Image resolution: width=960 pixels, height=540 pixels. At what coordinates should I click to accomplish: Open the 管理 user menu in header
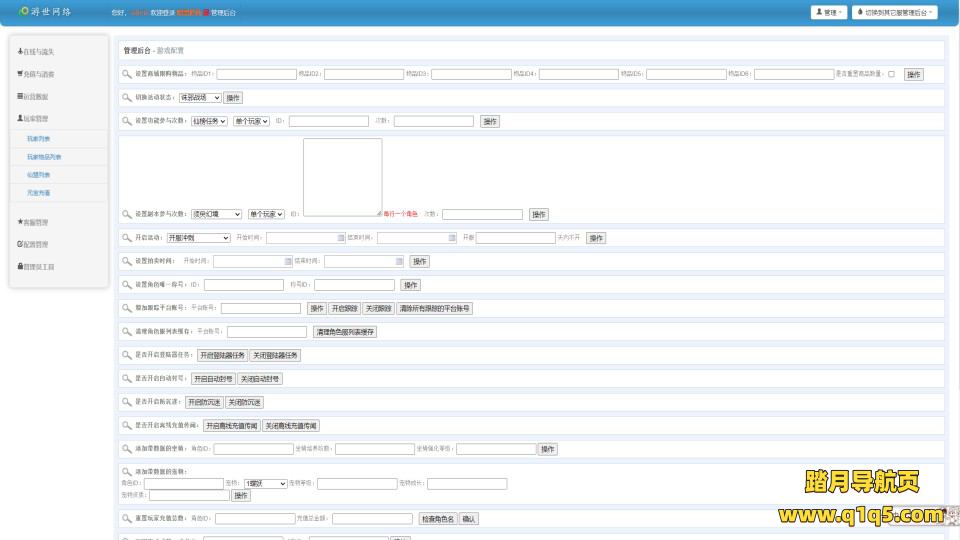click(x=829, y=13)
